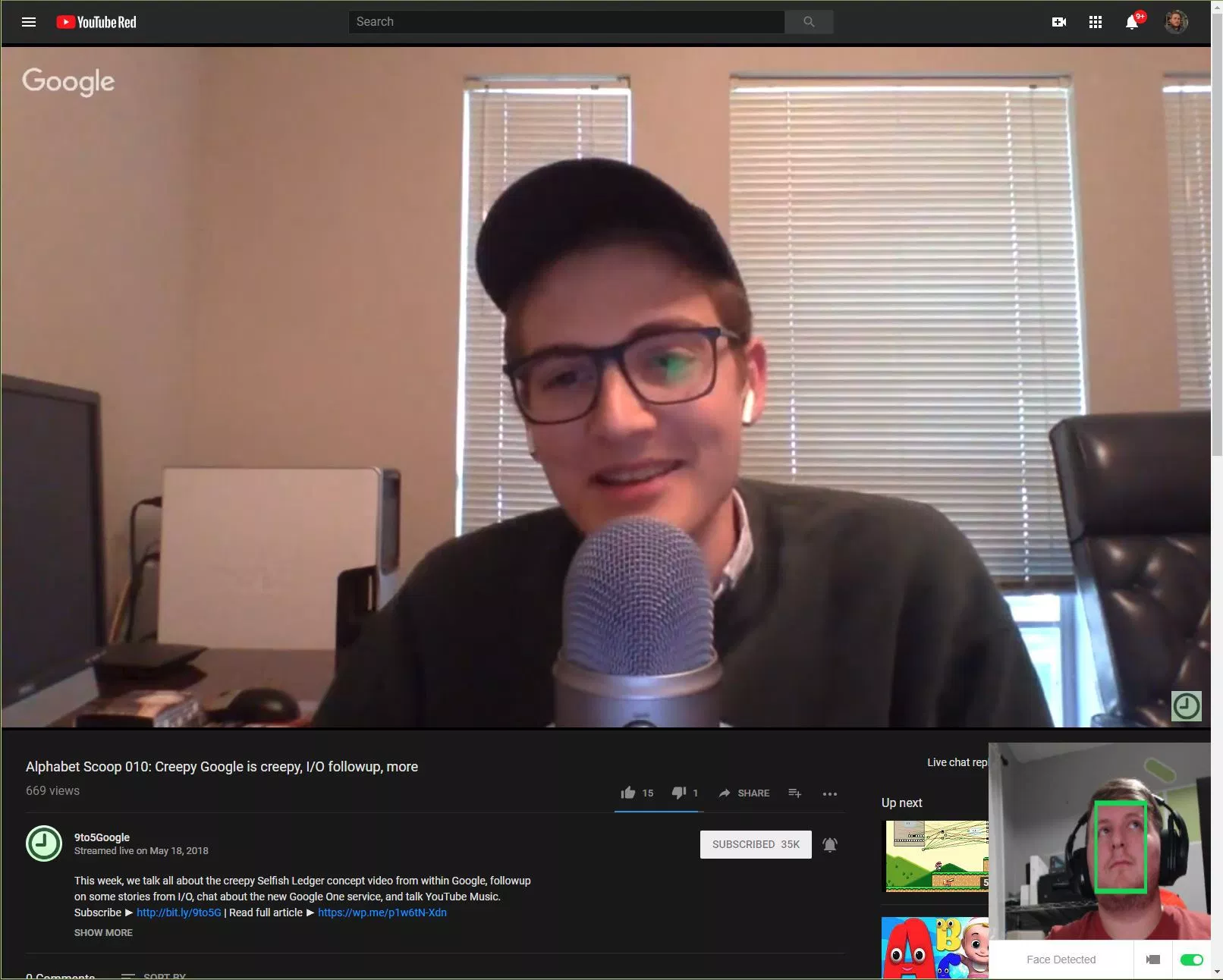1223x980 pixels.
Task: Click the add to playlist icon
Action: tap(794, 793)
